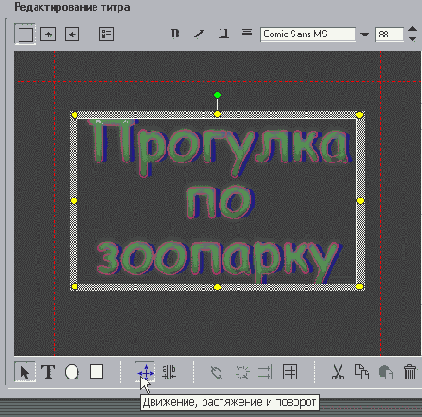The height and width of the screenshot is (417, 422).
Task: Select the arrow selection tool
Action: [25, 372]
